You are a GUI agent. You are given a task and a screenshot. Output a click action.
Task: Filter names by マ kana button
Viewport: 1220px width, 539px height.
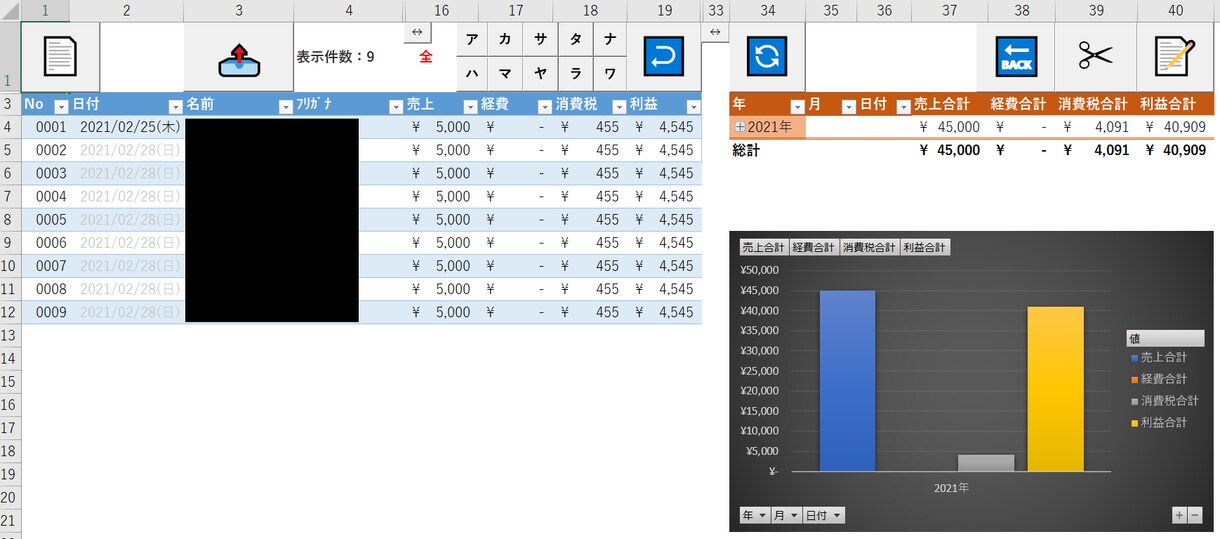(x=505, y=74)
